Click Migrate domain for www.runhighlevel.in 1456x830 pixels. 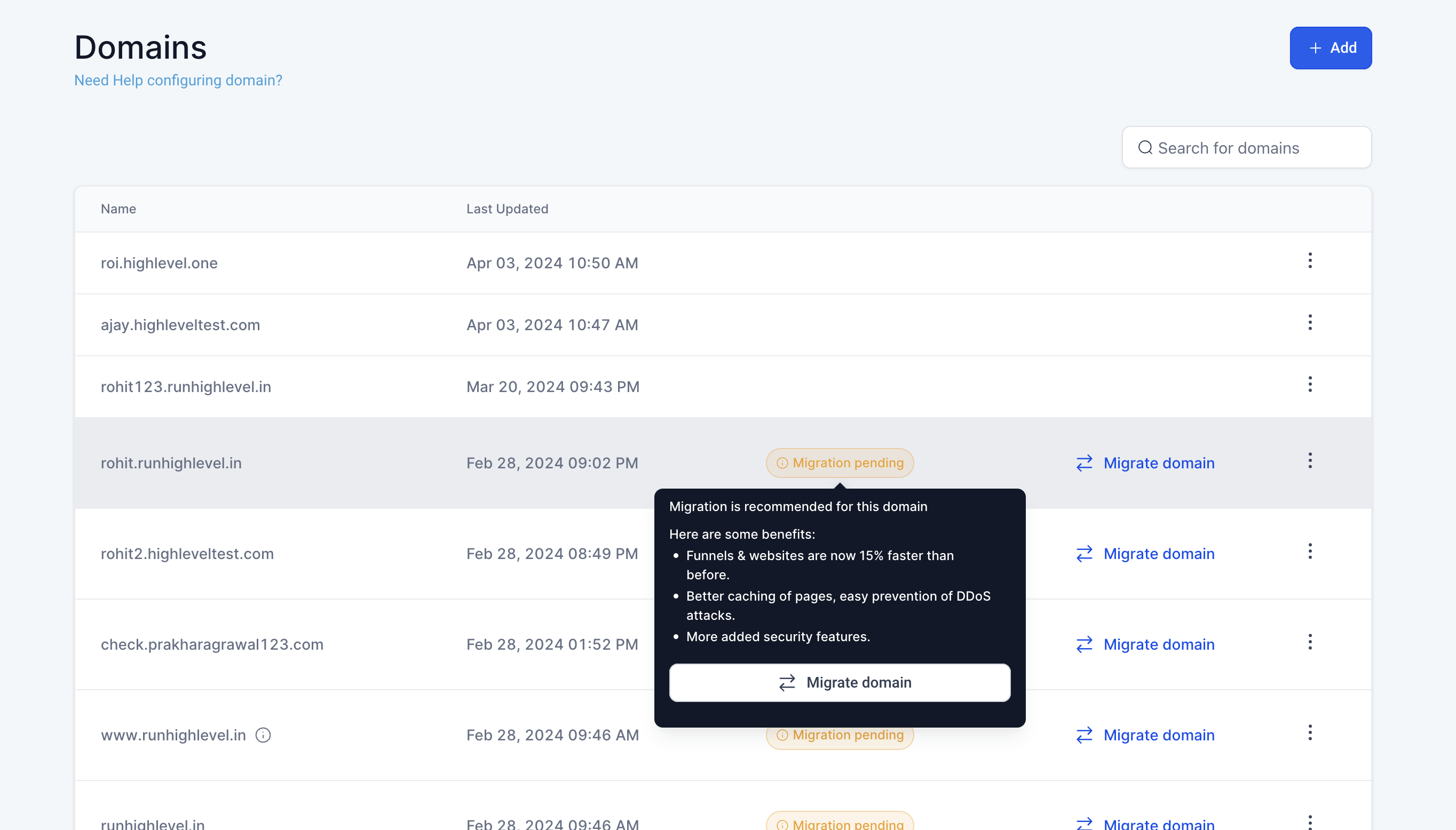click(x=1145, y=735)
